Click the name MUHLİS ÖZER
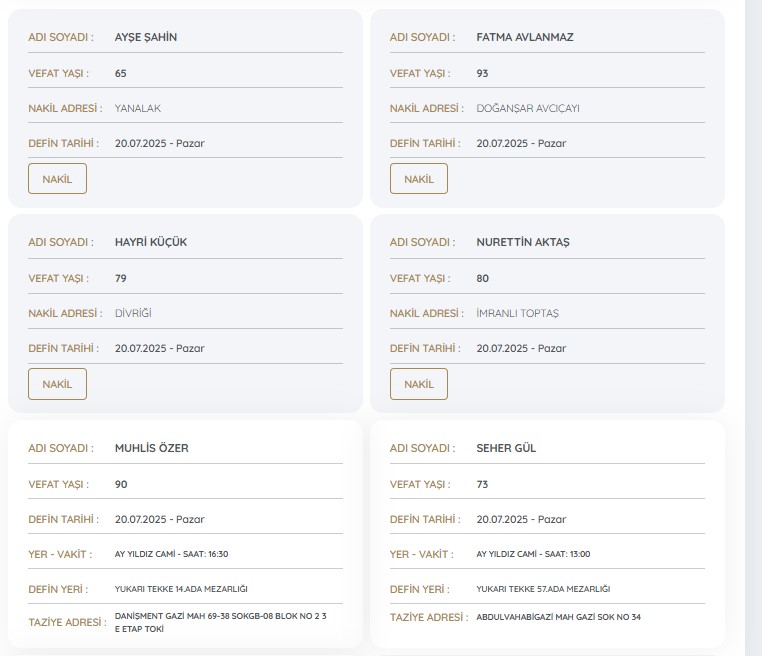The height and width of the screenshot is (656, 762). click(152, 449)
